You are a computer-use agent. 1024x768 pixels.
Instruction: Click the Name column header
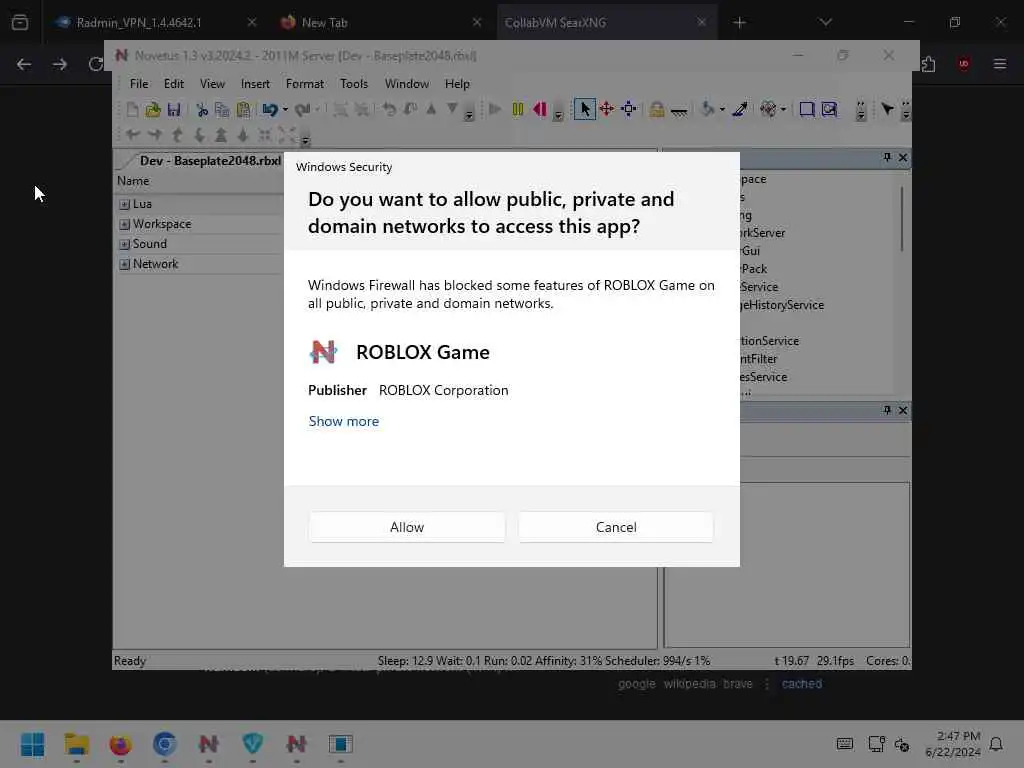pyautogui.click(x=199, y=181)
